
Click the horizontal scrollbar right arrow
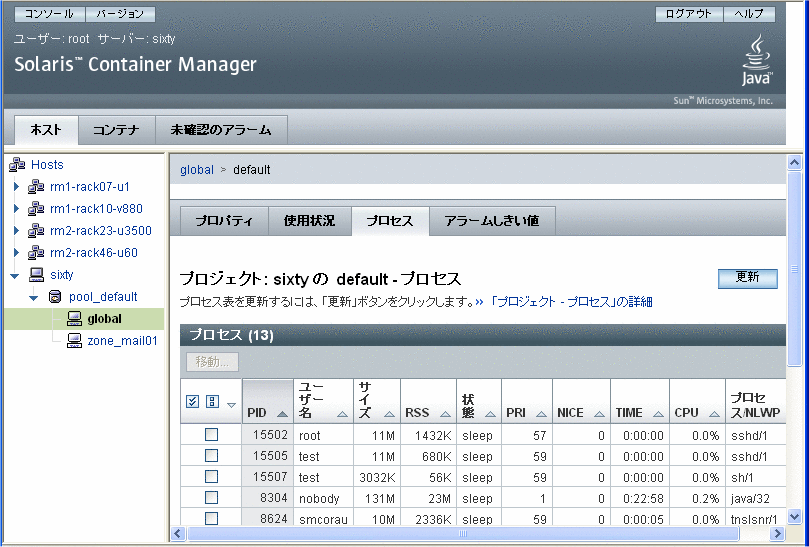coord(778,534)
